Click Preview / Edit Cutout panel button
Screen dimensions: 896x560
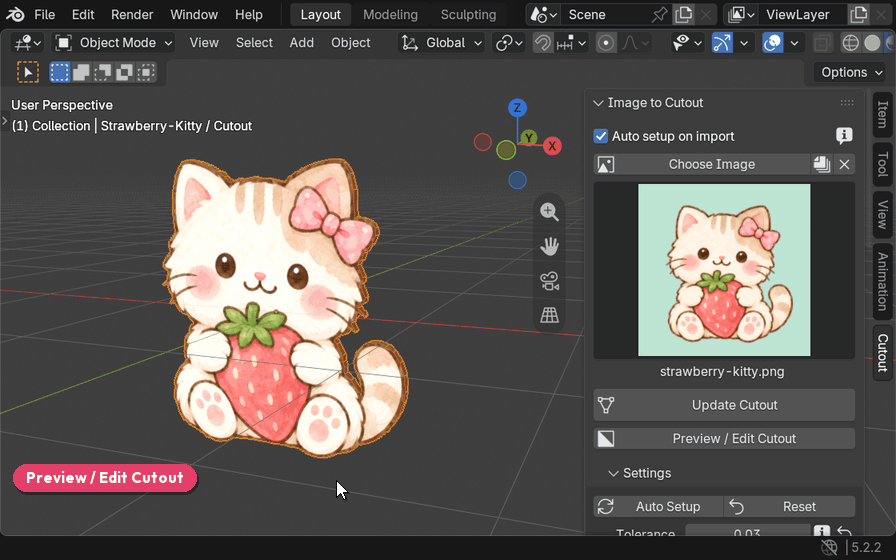724,439
